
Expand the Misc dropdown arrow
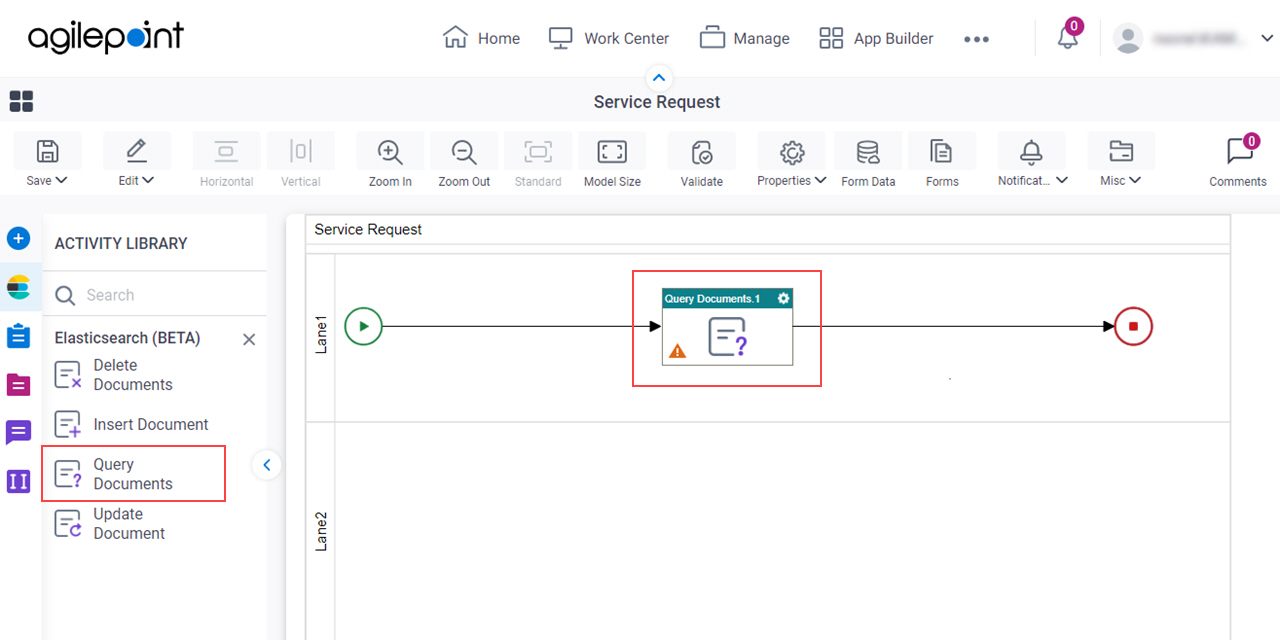pyautogui.click(x=1134, y=181)
